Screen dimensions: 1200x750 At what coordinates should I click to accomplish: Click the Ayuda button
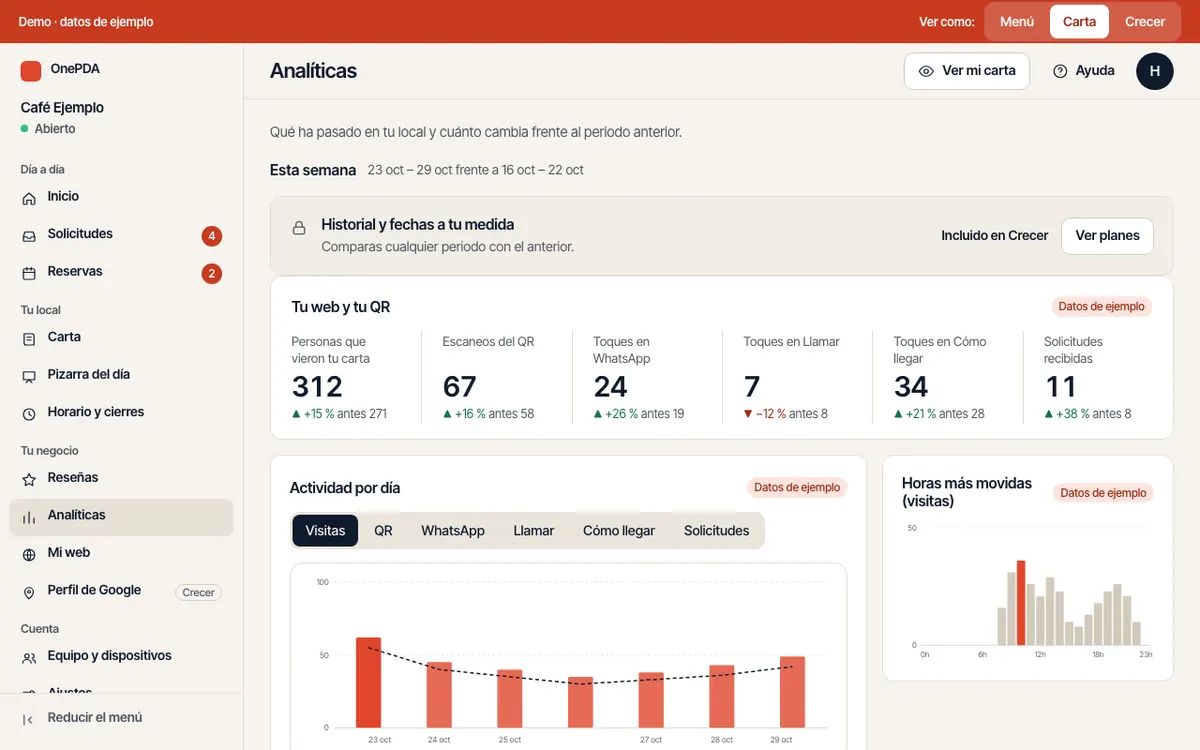click(1083, 71)
